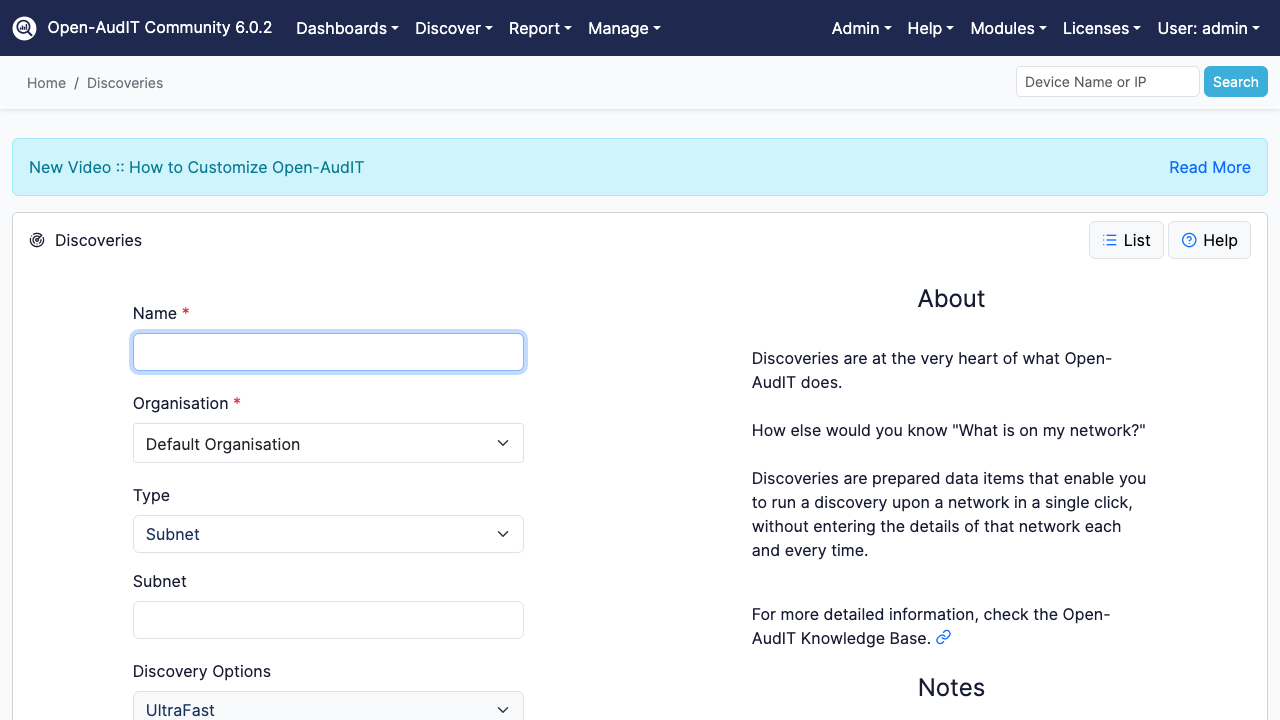Screen dimensions: 1280x720
Task: Focus the Subnet input field
Action: [x=328, y=620]
